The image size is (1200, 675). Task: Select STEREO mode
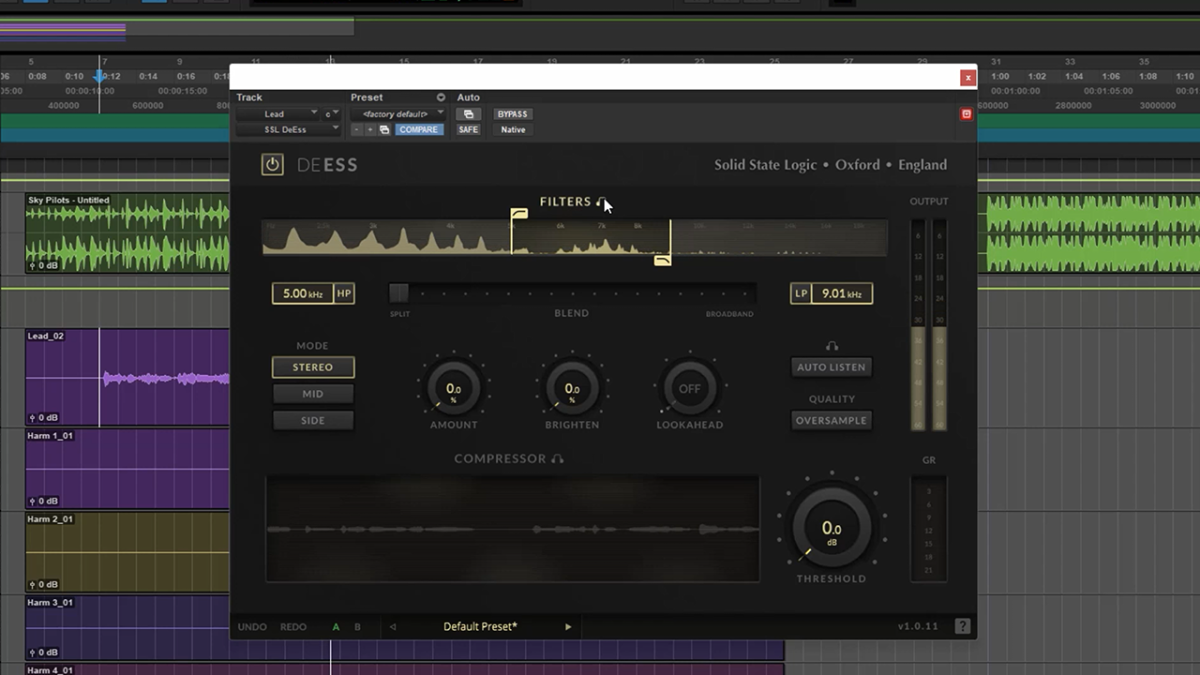tap(313, 367)
